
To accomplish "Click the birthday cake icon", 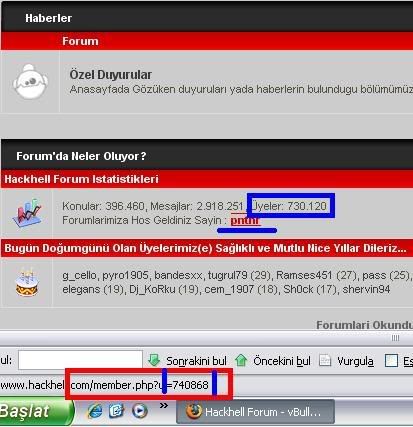I will (27, 282).
